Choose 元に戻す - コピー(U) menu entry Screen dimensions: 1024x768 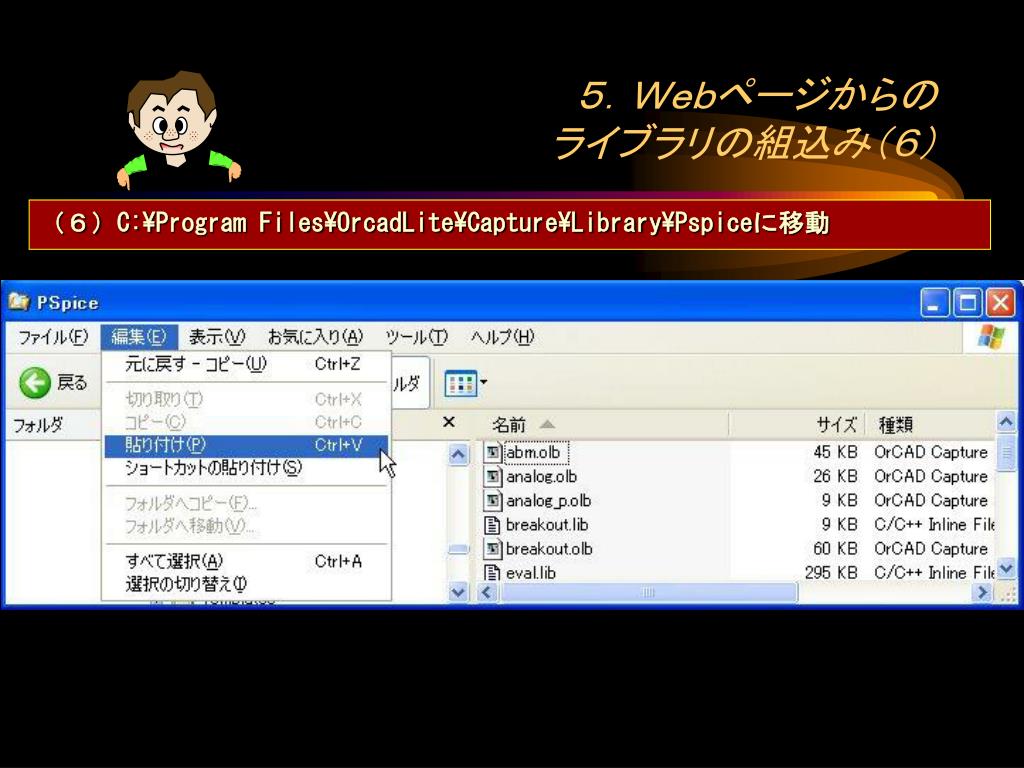point(246,364)
